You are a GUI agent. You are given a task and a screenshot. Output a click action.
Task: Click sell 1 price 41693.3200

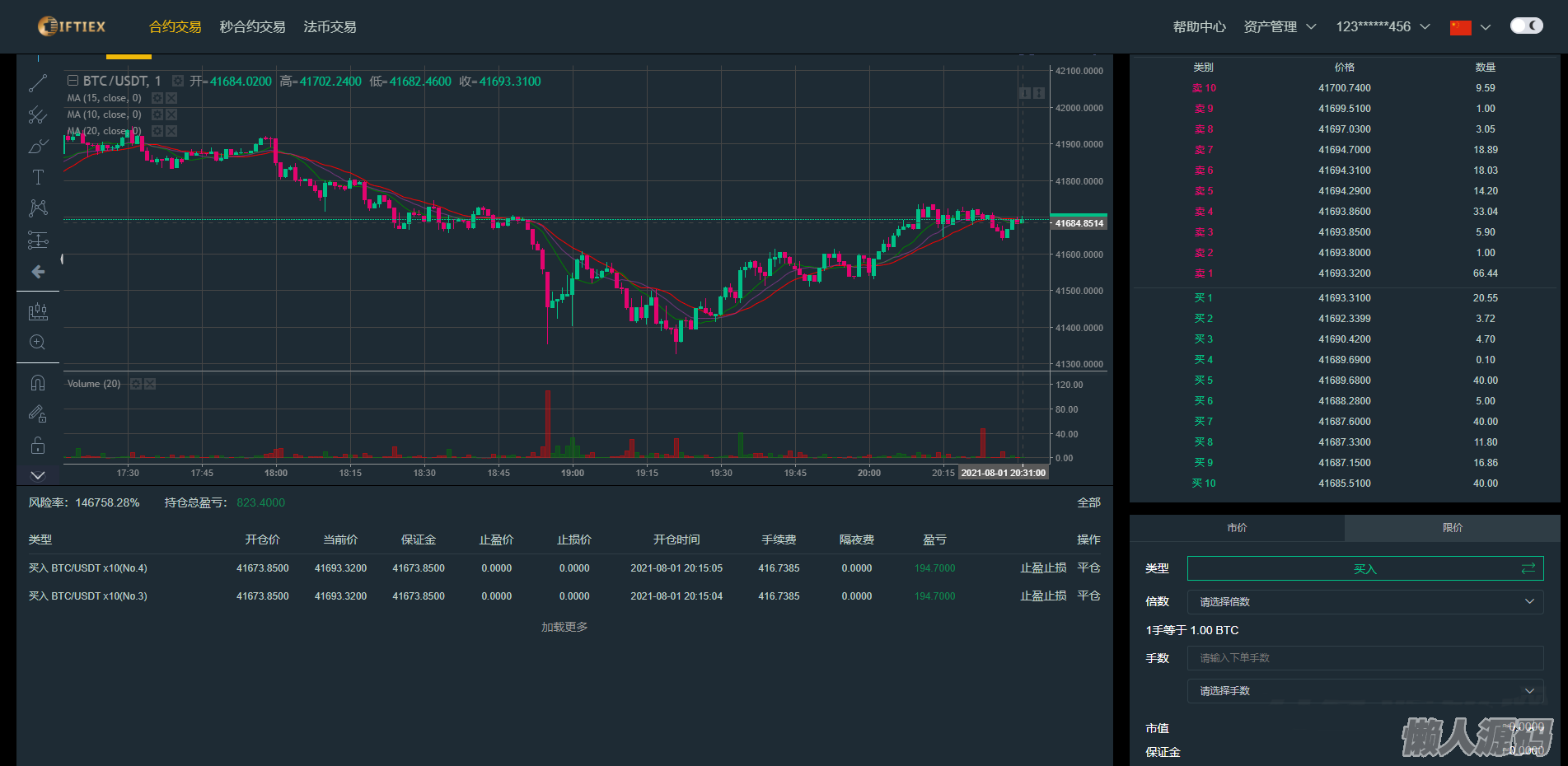coord(1345,273)
